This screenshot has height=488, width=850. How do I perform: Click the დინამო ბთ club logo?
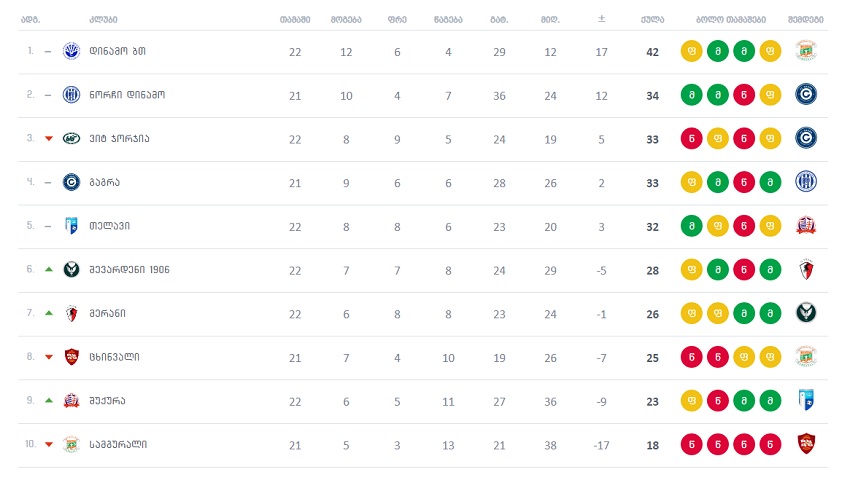pyautogui.click(x=71, y=51)
